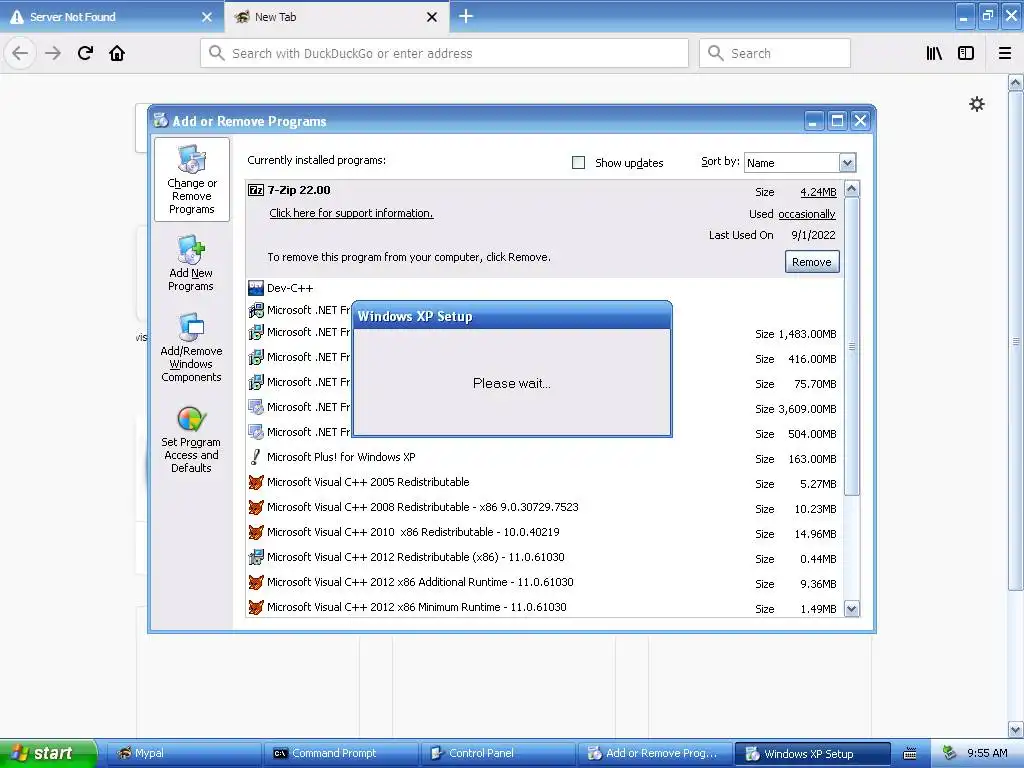The height and width of the screenshot is (768, 1024).
Task: Click Visual C++ 2010 x86 Redistributable icon
Action: point(256,532)
